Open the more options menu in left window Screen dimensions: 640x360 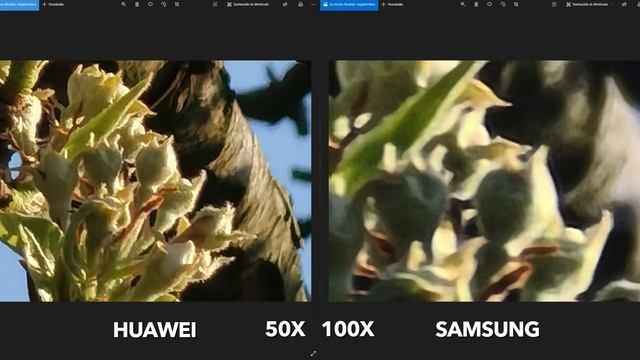tap(313, 4)
